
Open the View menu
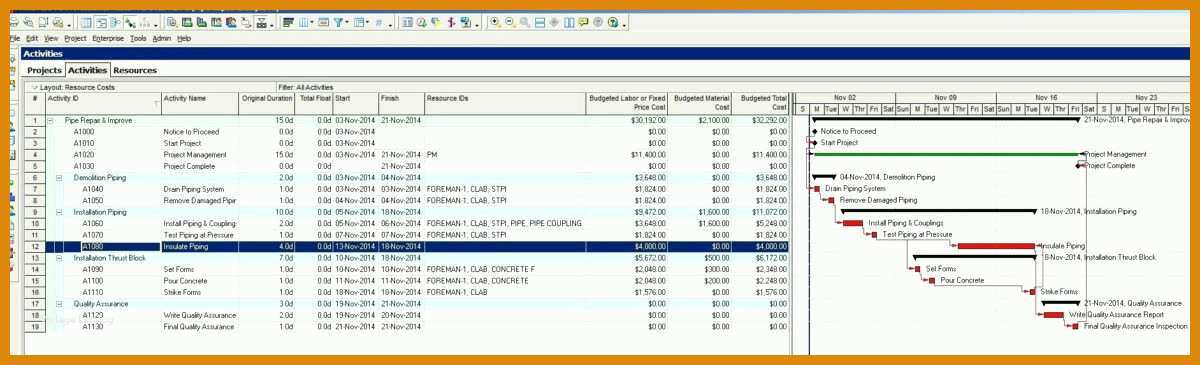point(51,38)
